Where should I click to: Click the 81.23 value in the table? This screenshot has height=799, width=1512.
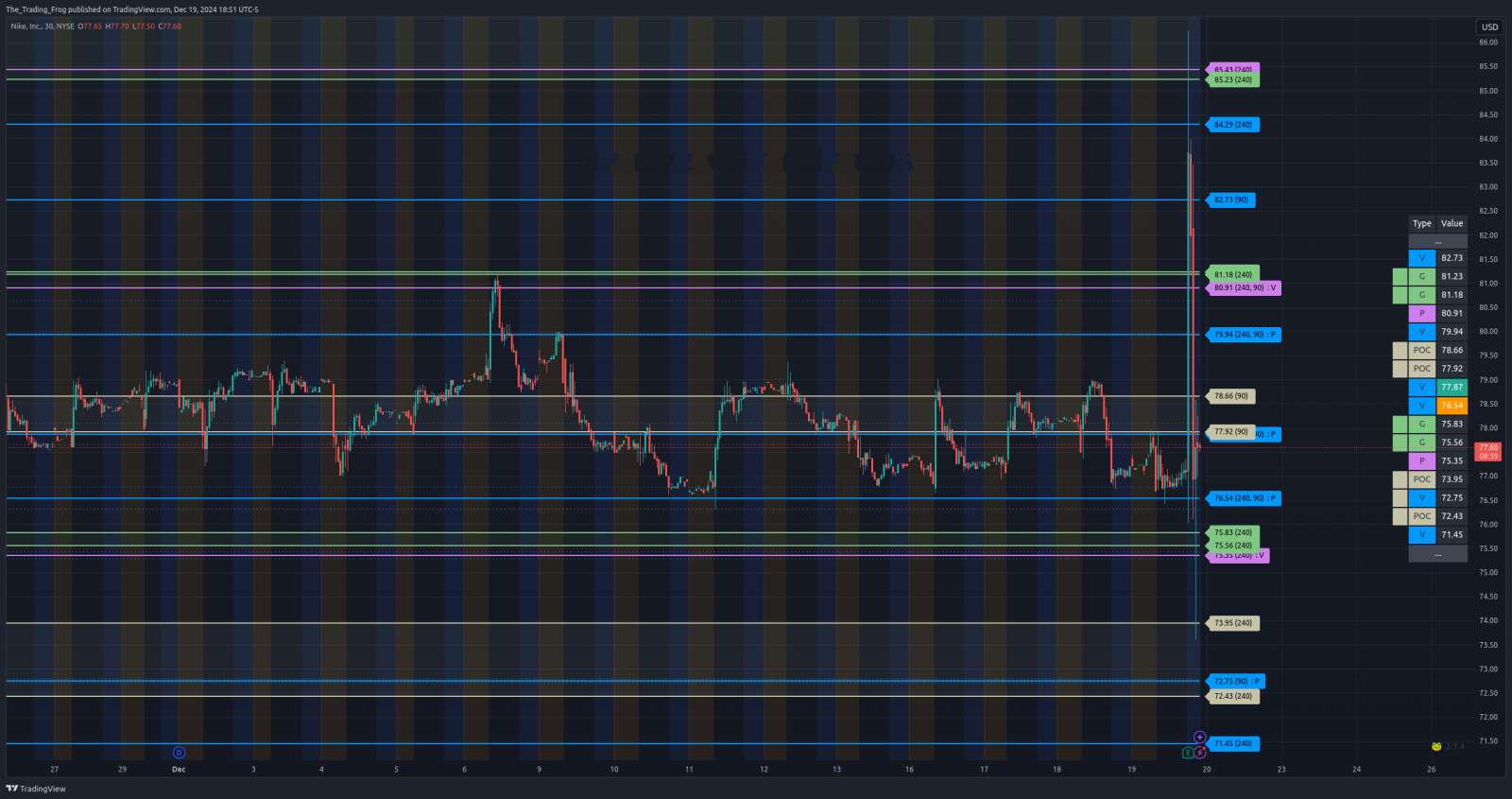pyautogui.click(x=1452, y=277)
